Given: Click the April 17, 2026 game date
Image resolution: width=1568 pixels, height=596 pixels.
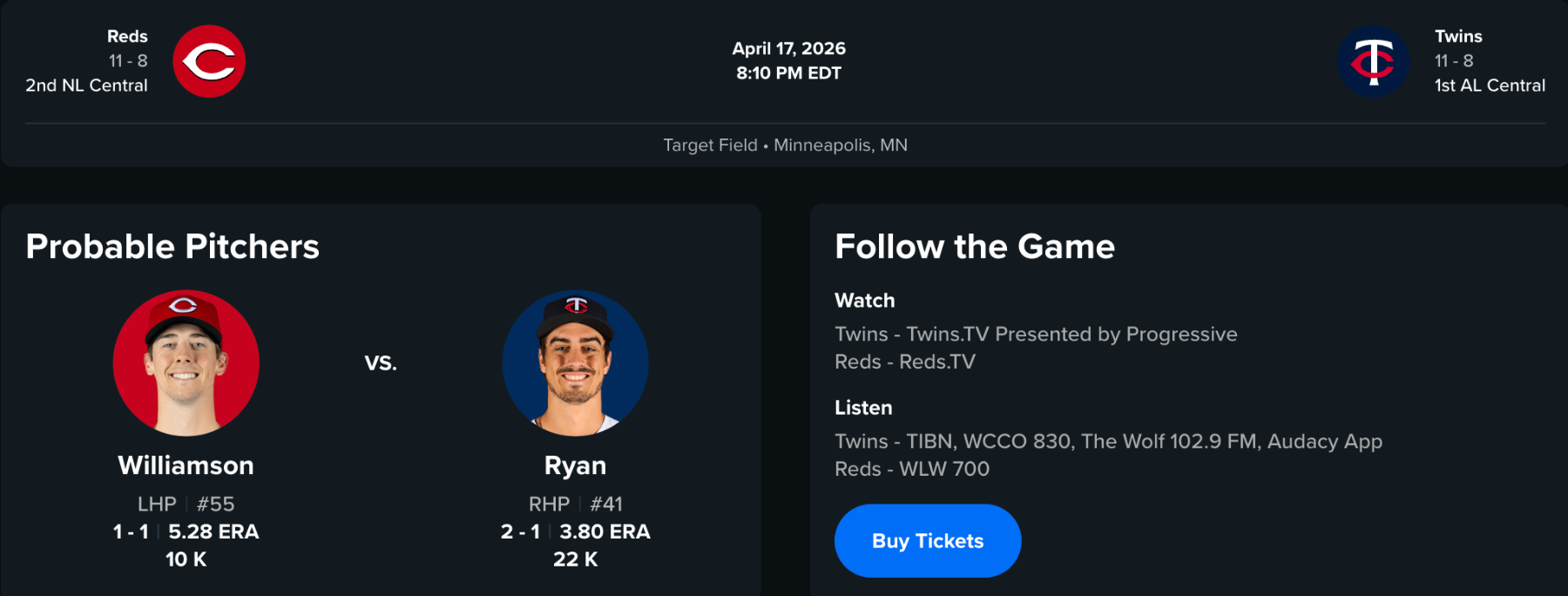Looking at the screenshot, I should tap(788, 49).
